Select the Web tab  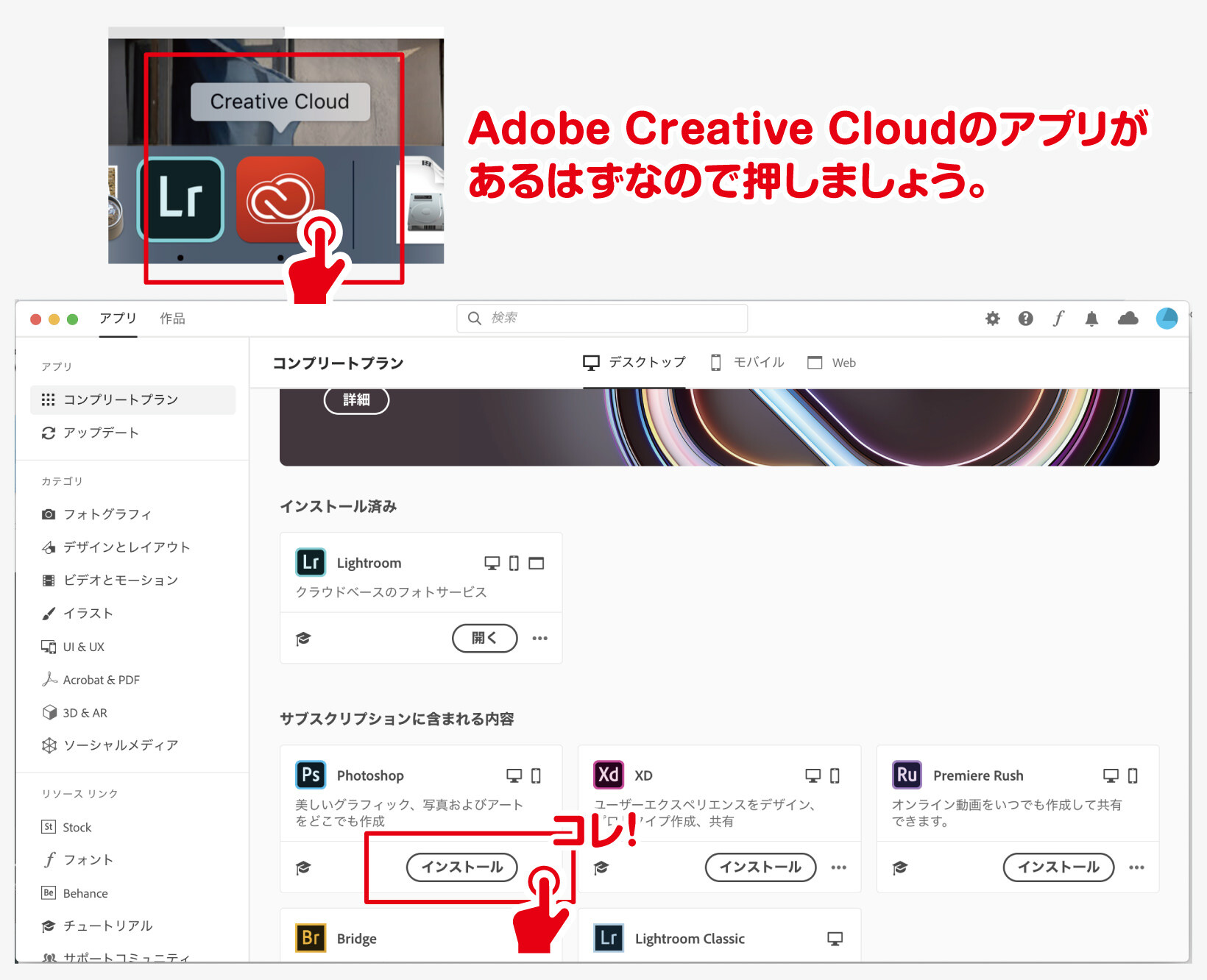point(832,363)
